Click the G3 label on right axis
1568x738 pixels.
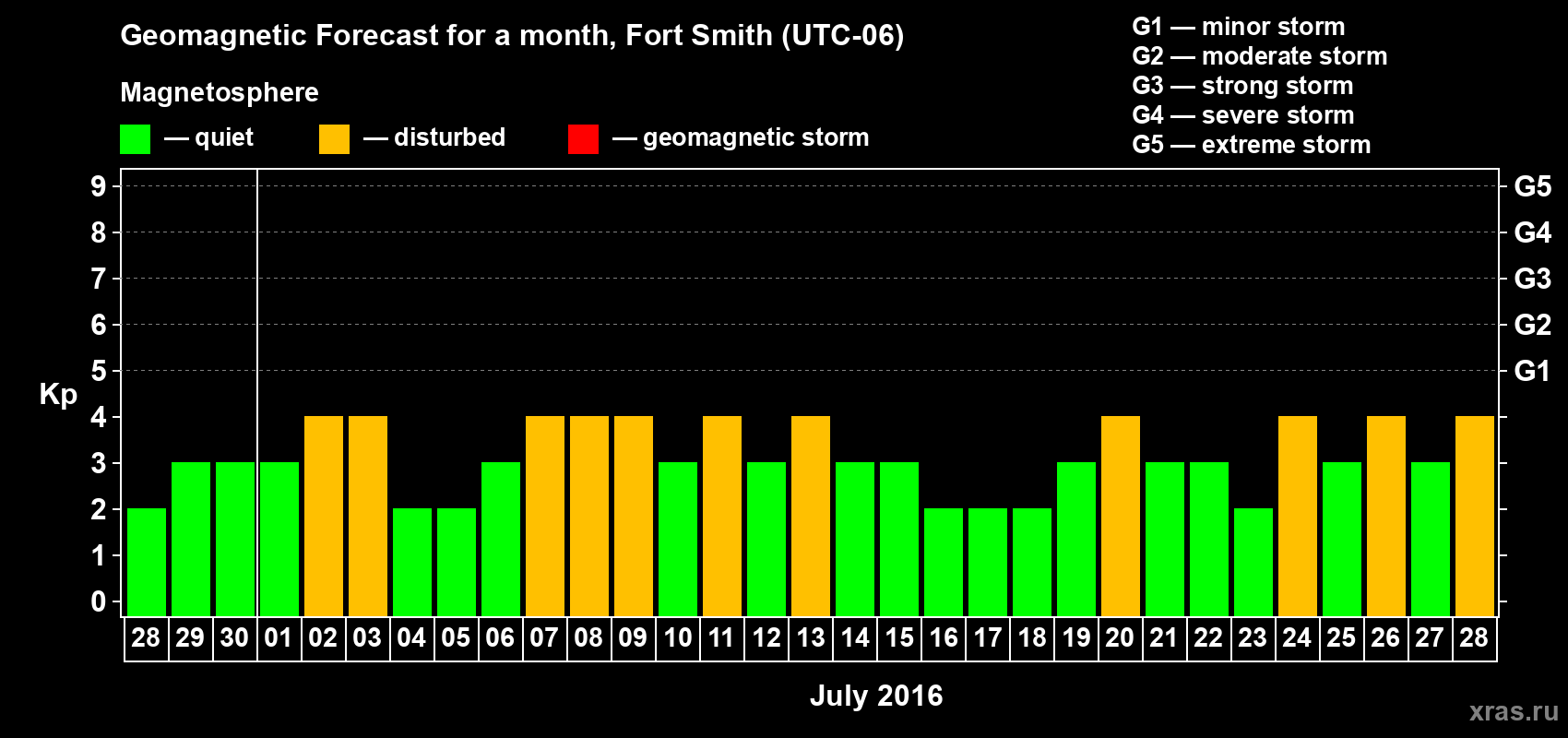(1532, 279)
